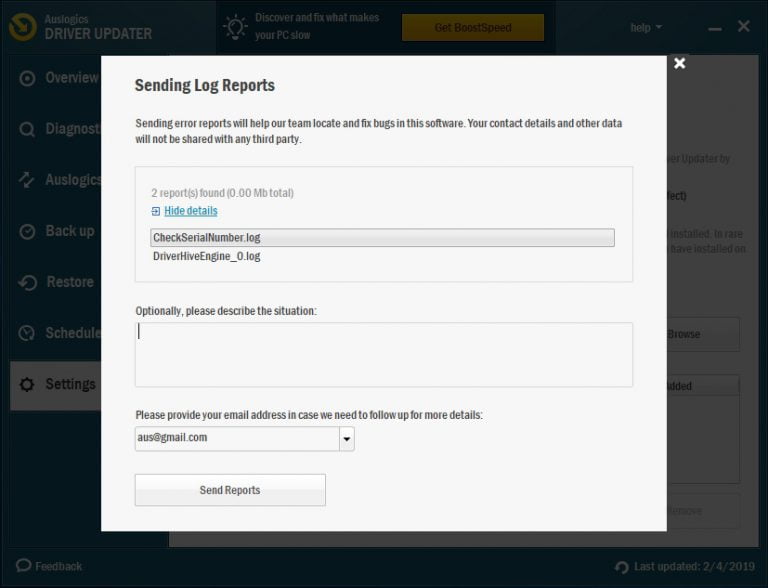
Task: Close the Sending Log Reports dialog
Action: pyautogui.click(x=680, y=63)
